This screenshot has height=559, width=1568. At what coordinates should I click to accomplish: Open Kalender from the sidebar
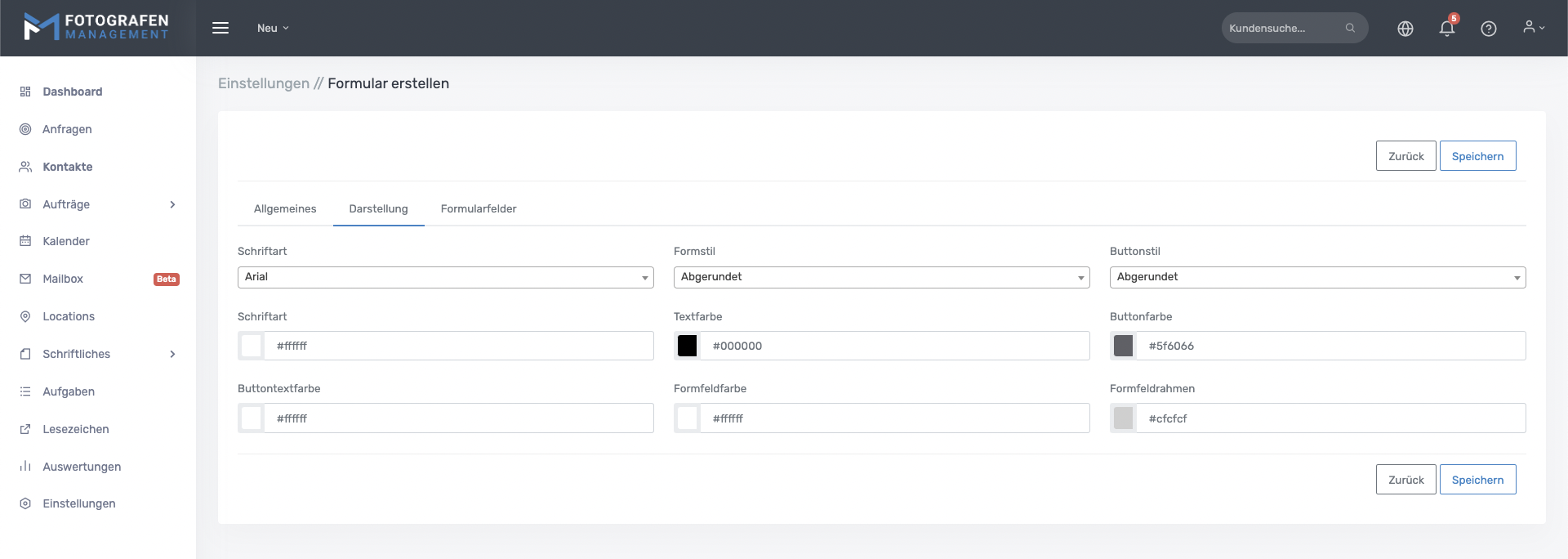(66, 241)
